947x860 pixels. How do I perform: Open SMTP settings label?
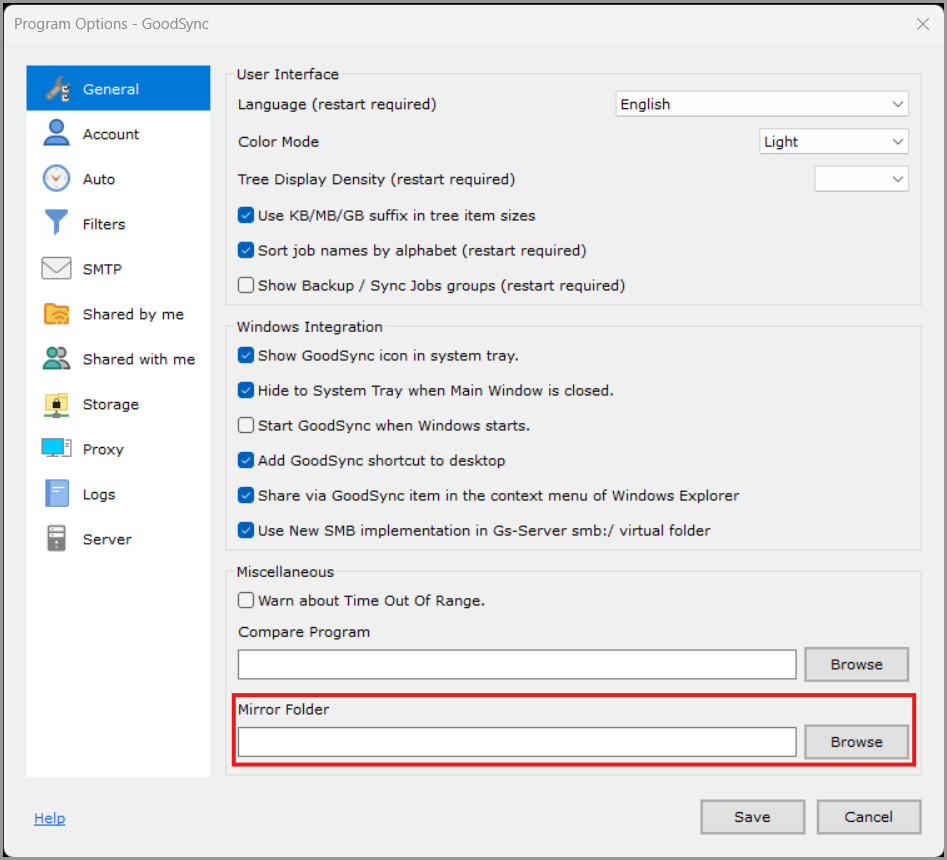pos(102,269)
